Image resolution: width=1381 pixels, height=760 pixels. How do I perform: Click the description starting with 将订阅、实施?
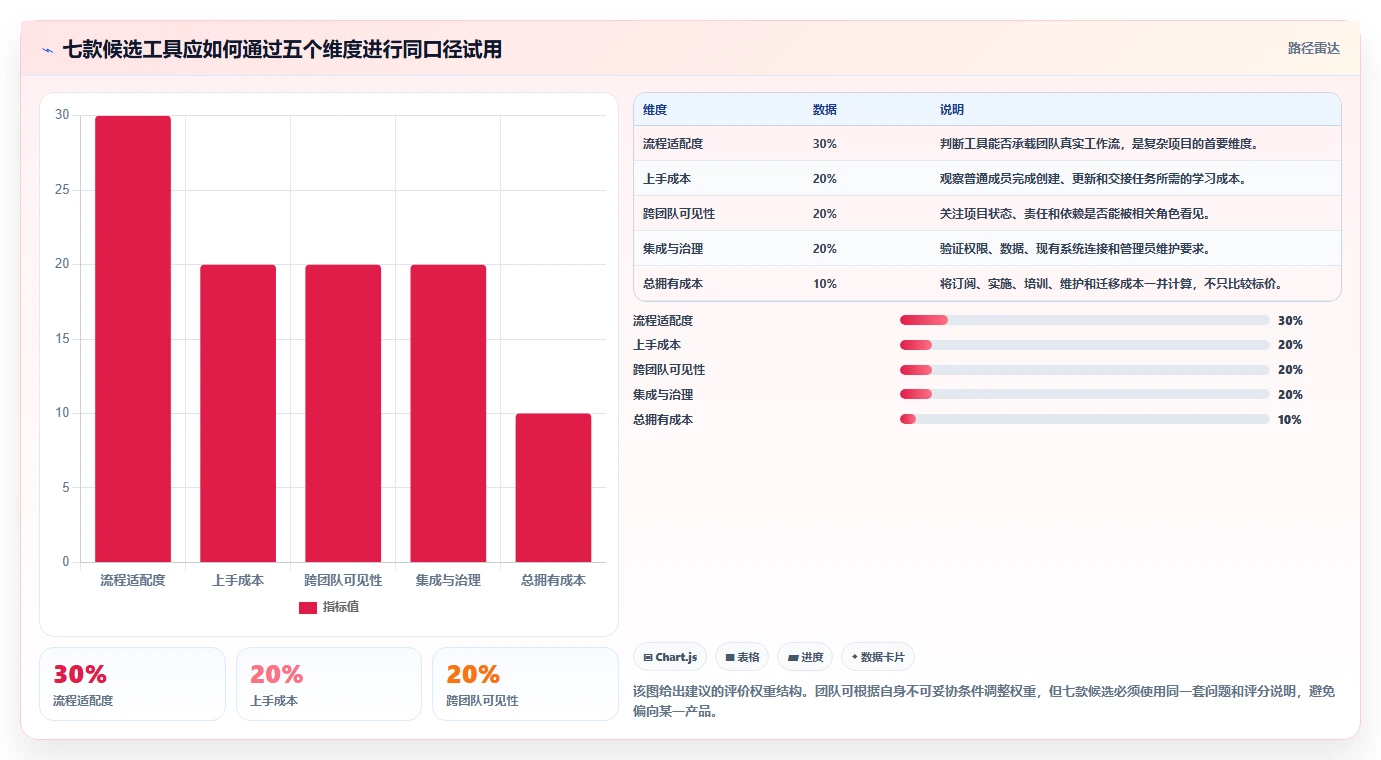1111,284
